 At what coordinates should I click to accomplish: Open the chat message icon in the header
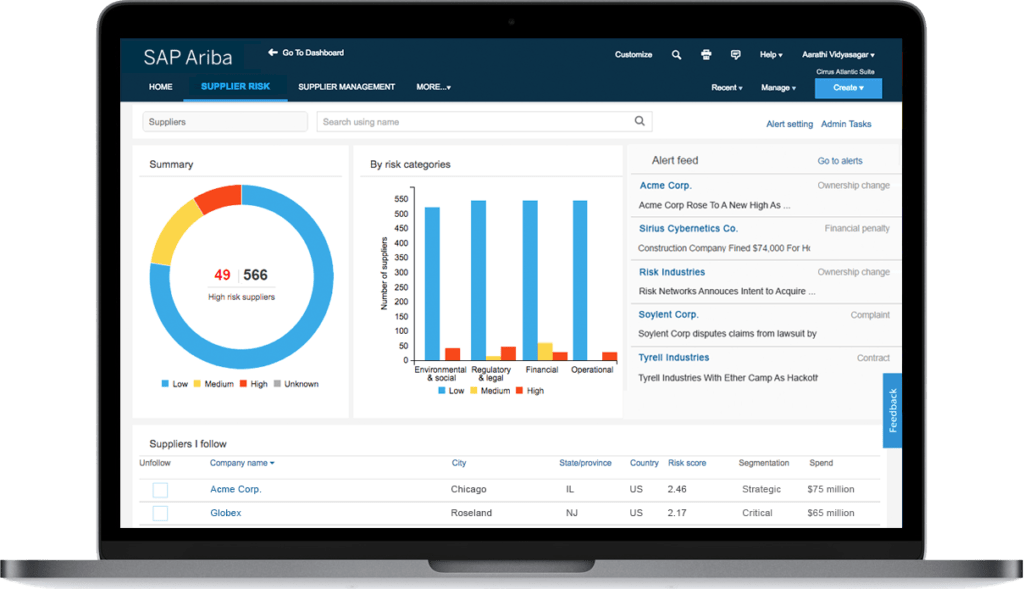tap(735, 55)
